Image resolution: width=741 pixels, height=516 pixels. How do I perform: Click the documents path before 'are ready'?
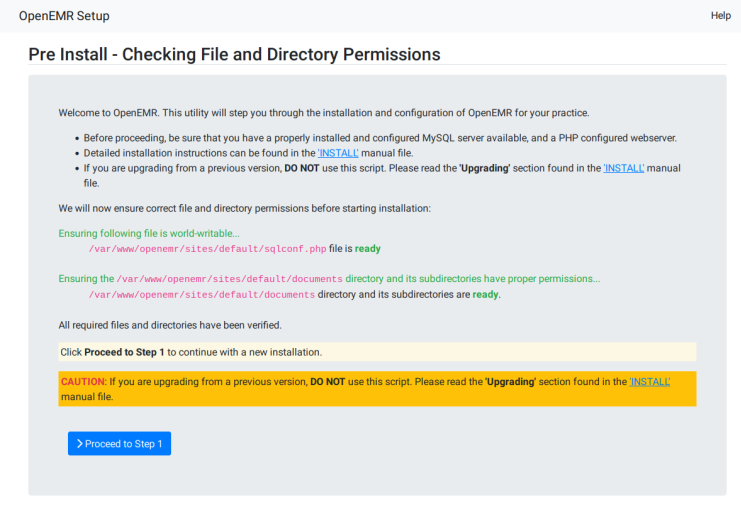click(x=201, y=295)
